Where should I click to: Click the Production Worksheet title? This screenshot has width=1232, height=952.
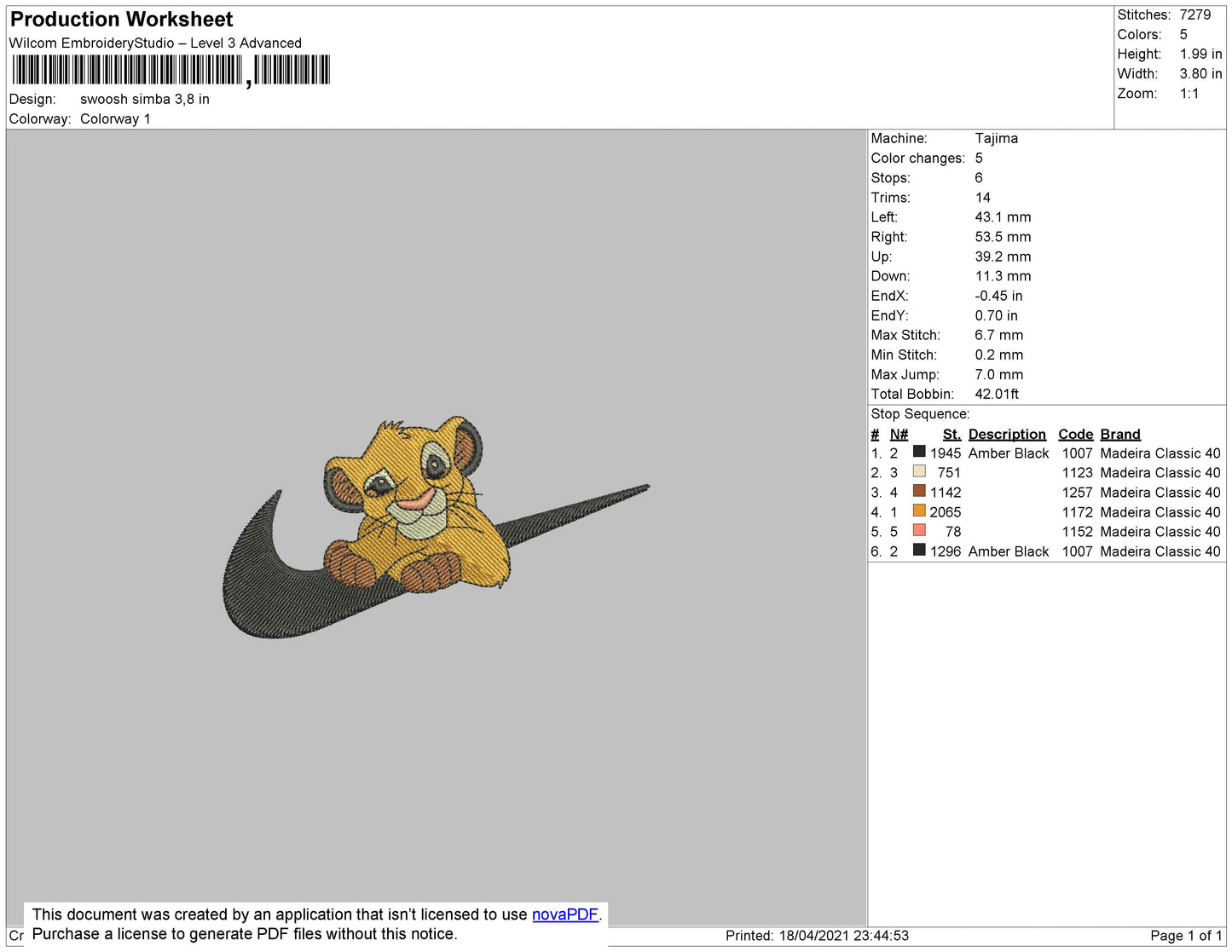pos(121,20)
